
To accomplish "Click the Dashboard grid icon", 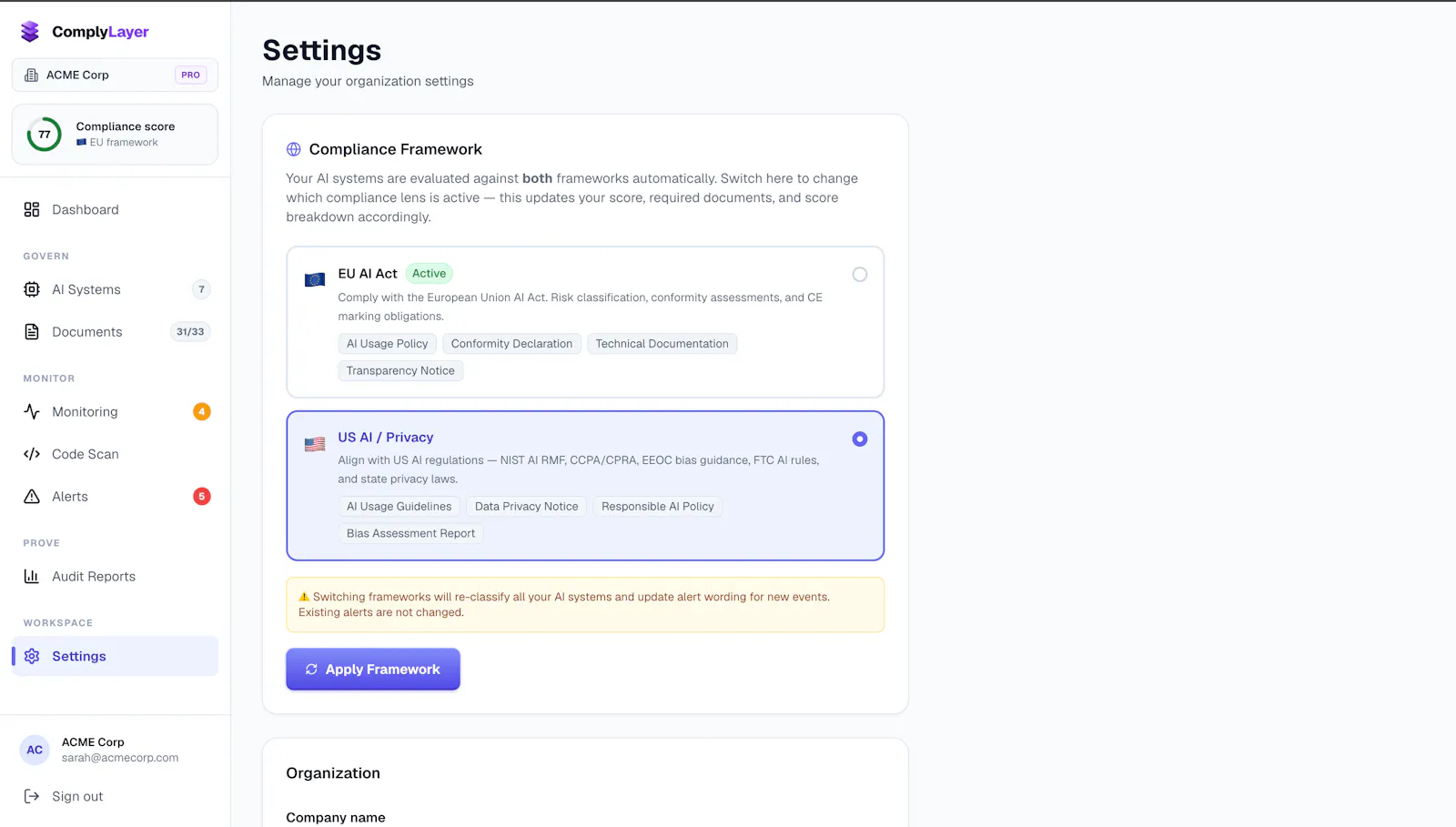I will 32,209.
